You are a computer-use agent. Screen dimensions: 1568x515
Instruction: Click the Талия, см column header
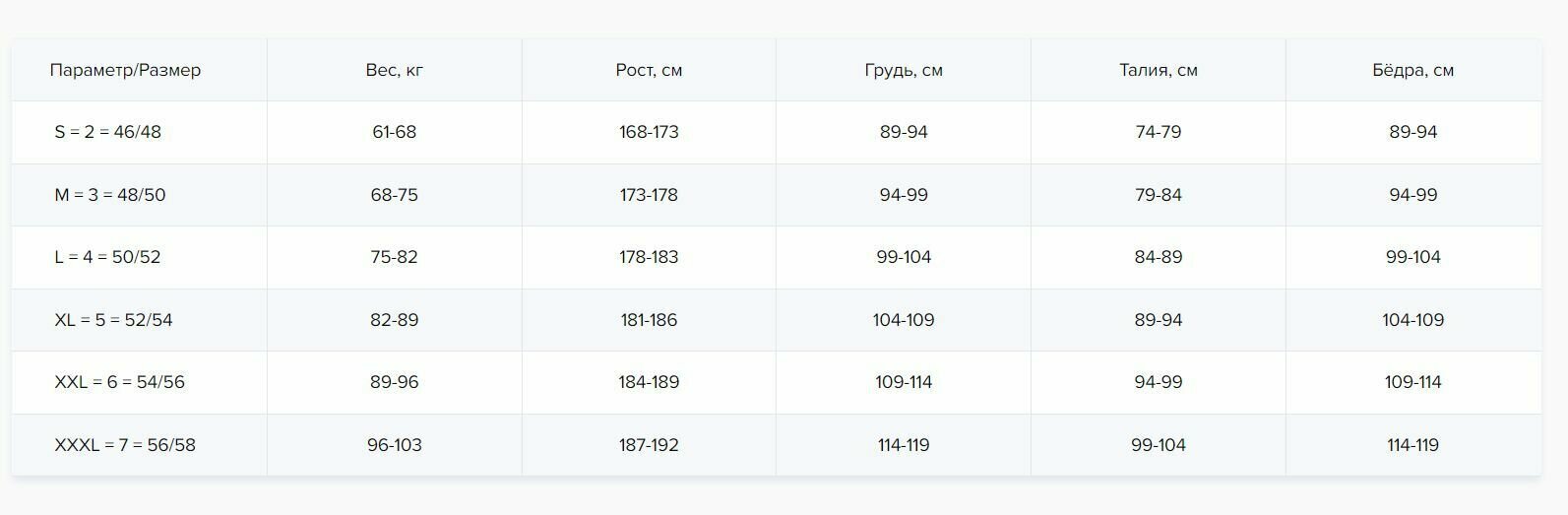click(1159, 70)
